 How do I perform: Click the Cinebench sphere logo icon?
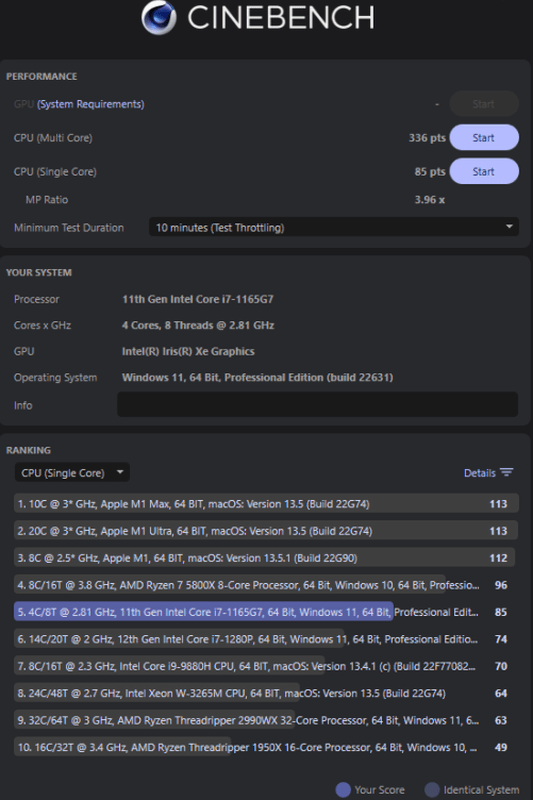[159, 17]
